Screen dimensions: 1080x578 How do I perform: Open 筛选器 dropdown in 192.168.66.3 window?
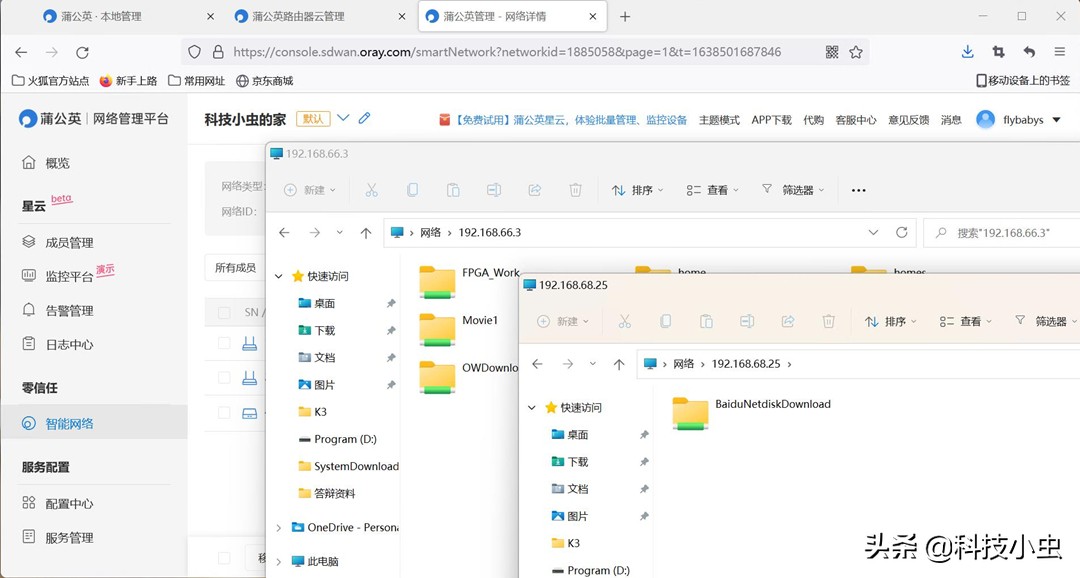(793, 189)
